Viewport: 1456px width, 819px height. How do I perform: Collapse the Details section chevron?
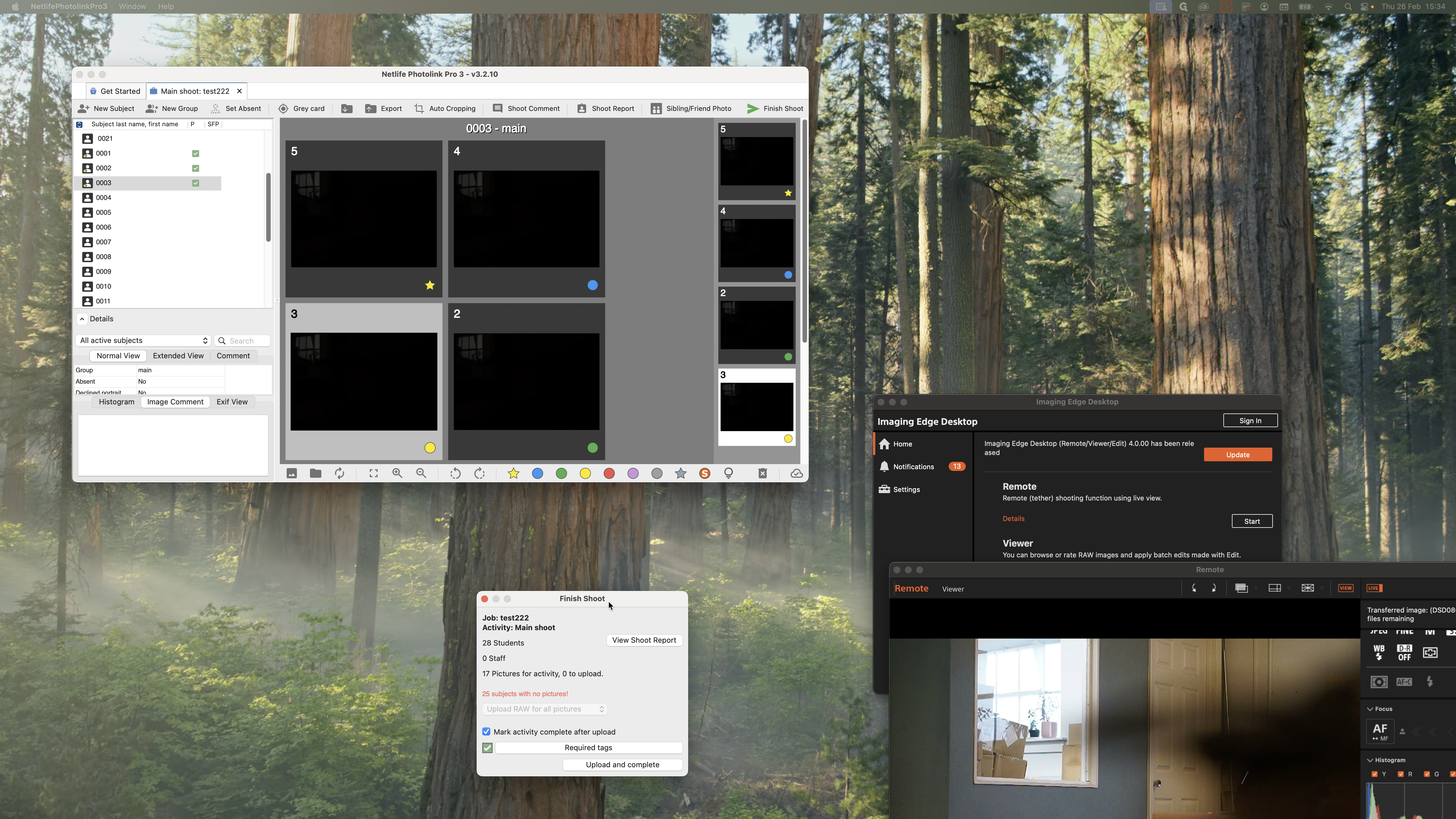click(82, 319)
